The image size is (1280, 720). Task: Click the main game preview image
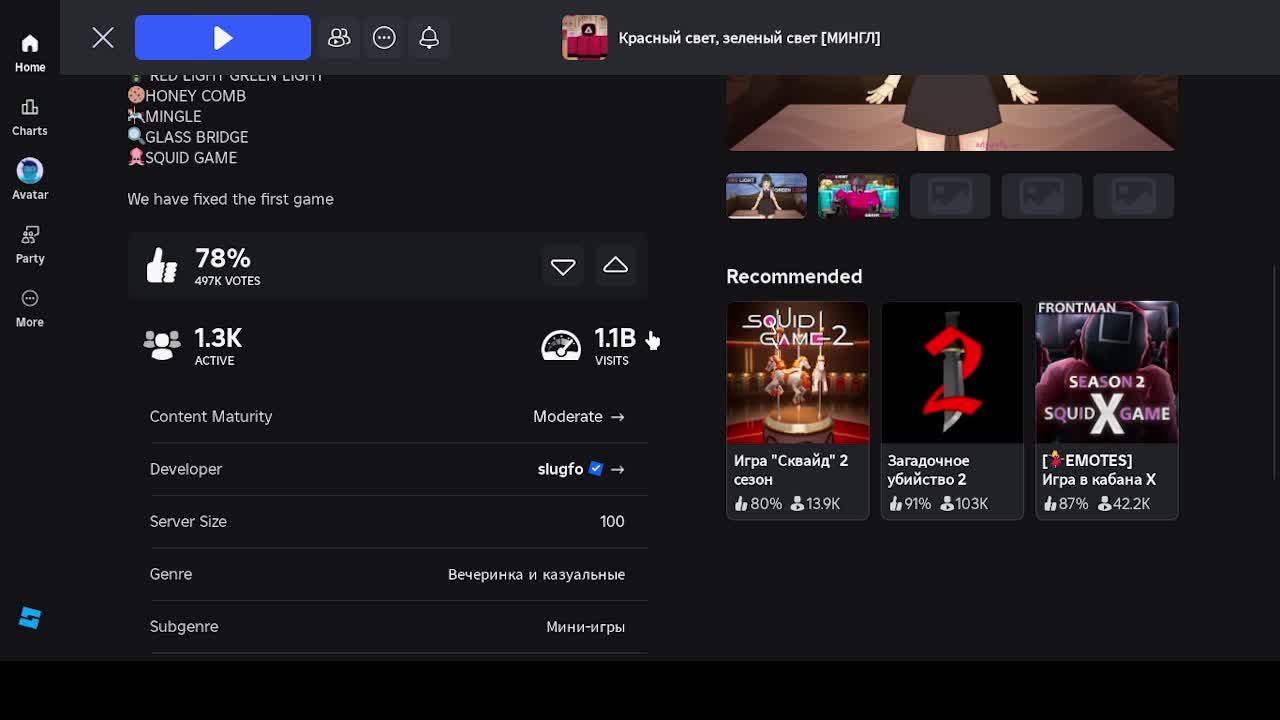[952, 112]
